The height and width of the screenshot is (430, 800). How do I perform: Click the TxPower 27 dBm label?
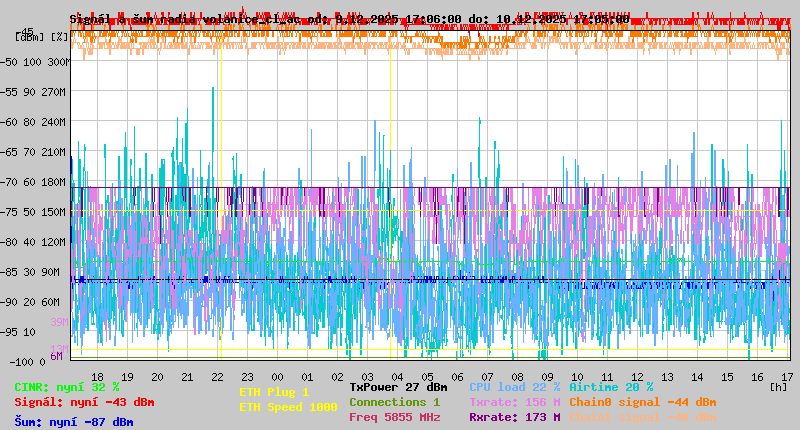(x=398, y=387)
